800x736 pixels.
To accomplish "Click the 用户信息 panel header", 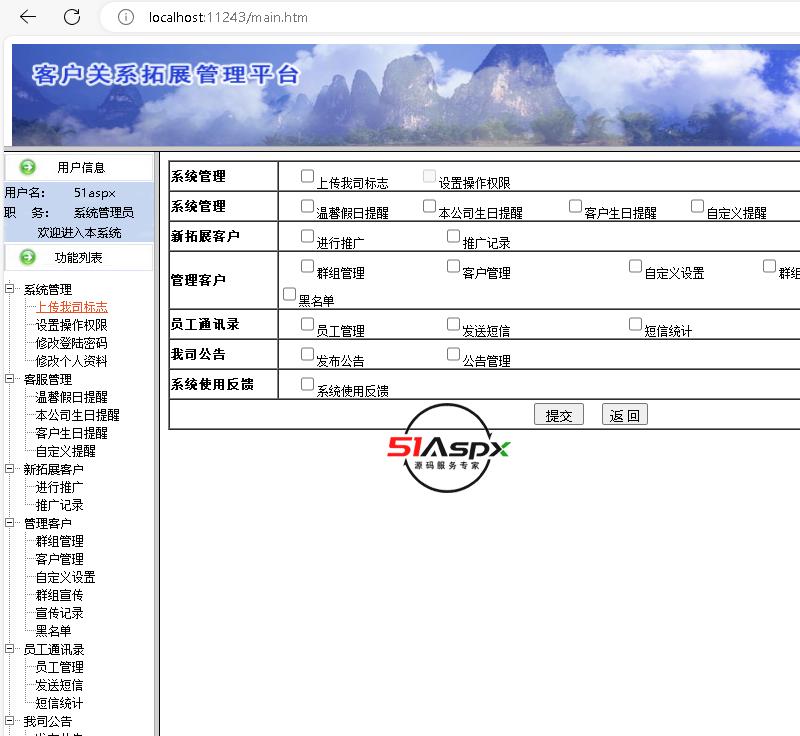I will (79, 167).
